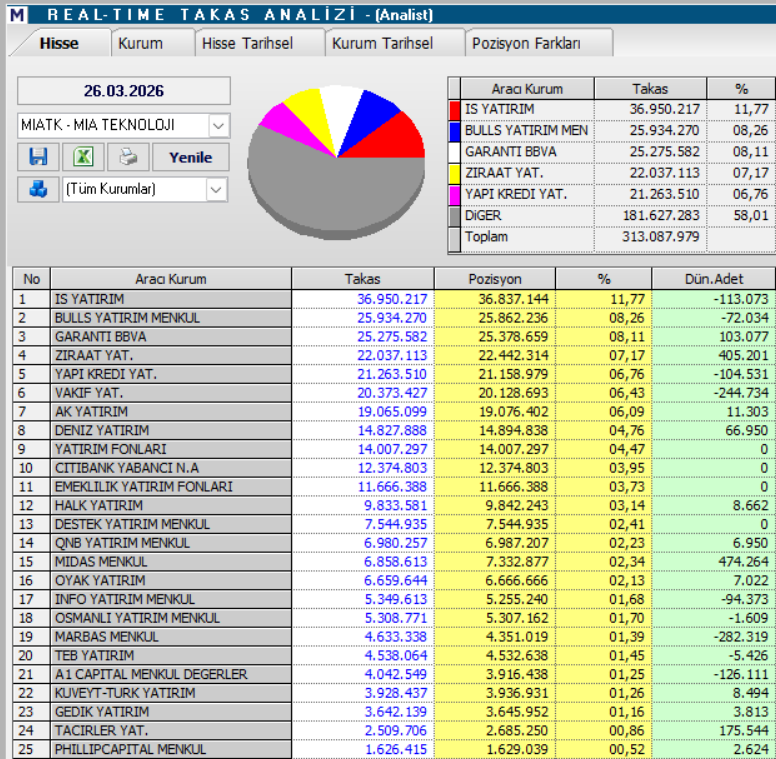Click the M application logo icon
Image resolution: width=776 pixels, height=759 pixels.
pyautogui.click(x=17, y=14)
